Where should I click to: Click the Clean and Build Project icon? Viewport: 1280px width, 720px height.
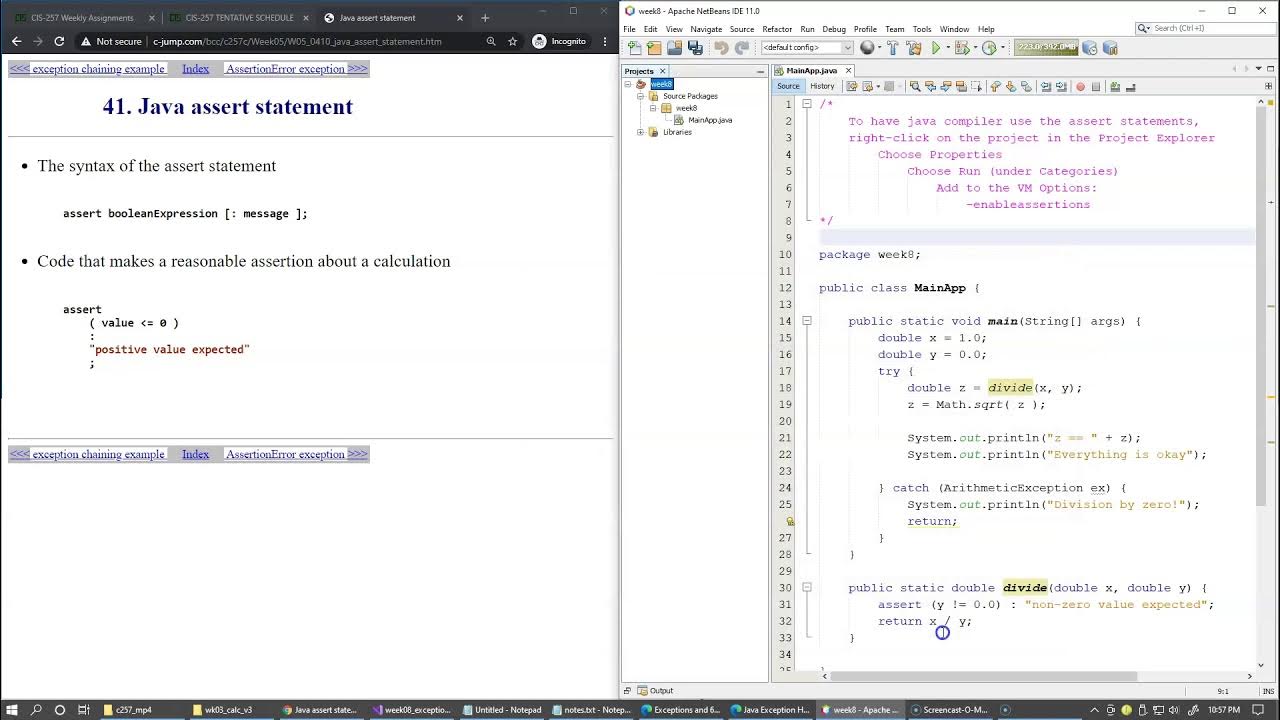pyautogui.click(x=914, y=48)
